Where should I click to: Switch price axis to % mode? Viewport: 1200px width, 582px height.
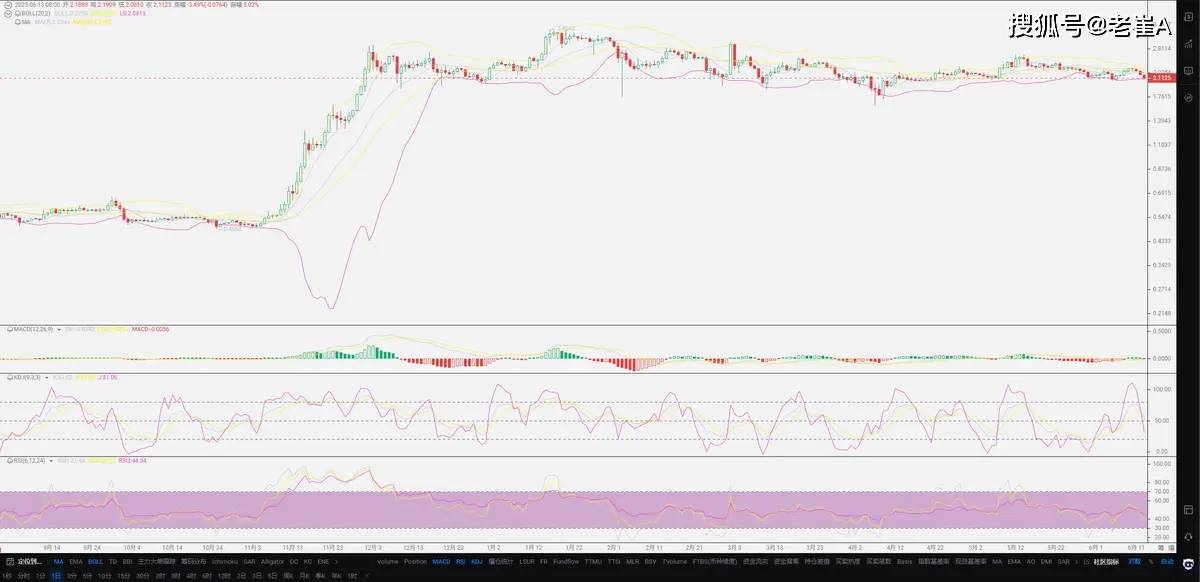pos(1151,562)
